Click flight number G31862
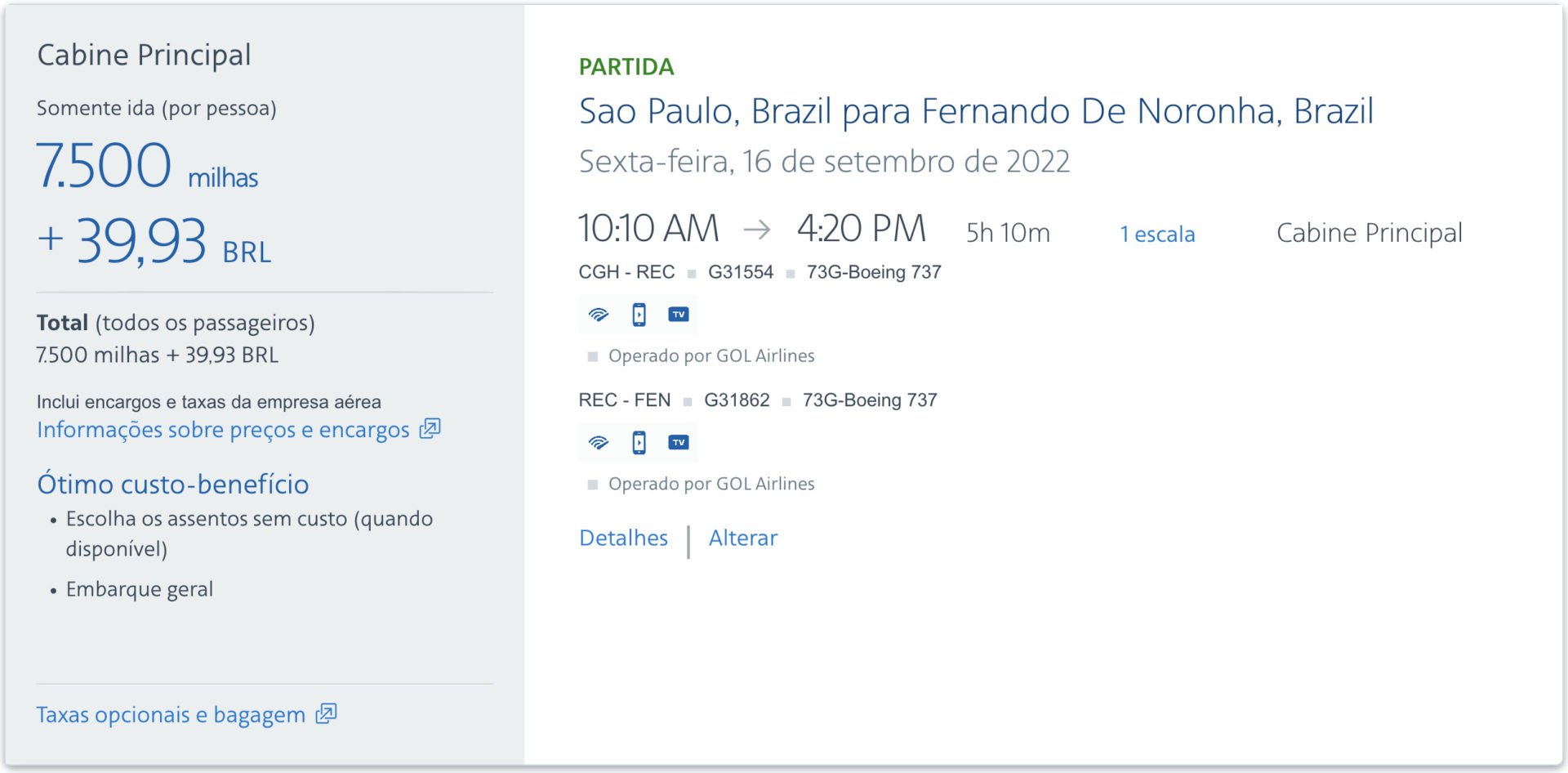Screen dimensions: 1568x773 [x=737, y=400]
